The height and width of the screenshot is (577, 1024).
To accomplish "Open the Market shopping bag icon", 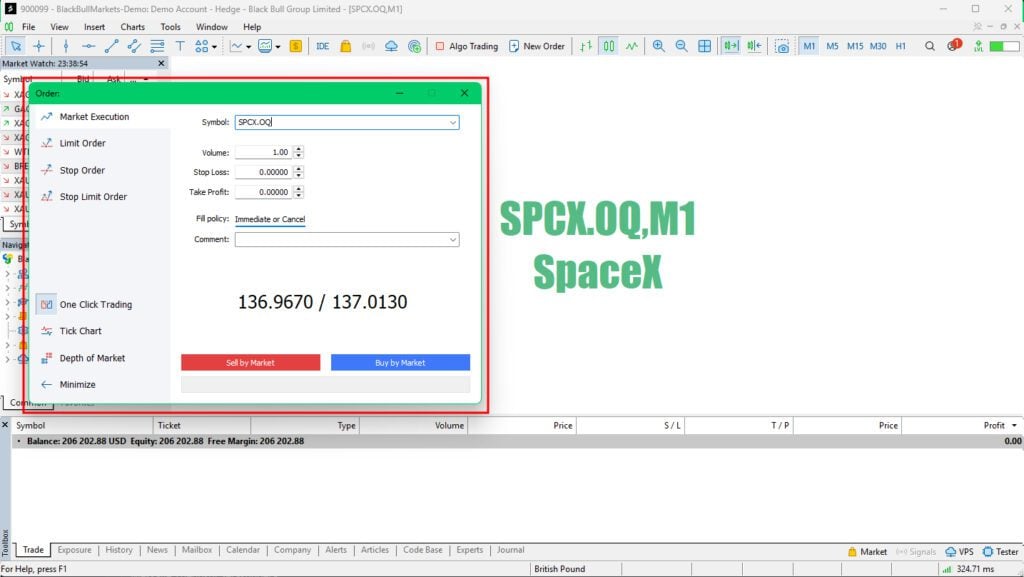I will 345,46.
